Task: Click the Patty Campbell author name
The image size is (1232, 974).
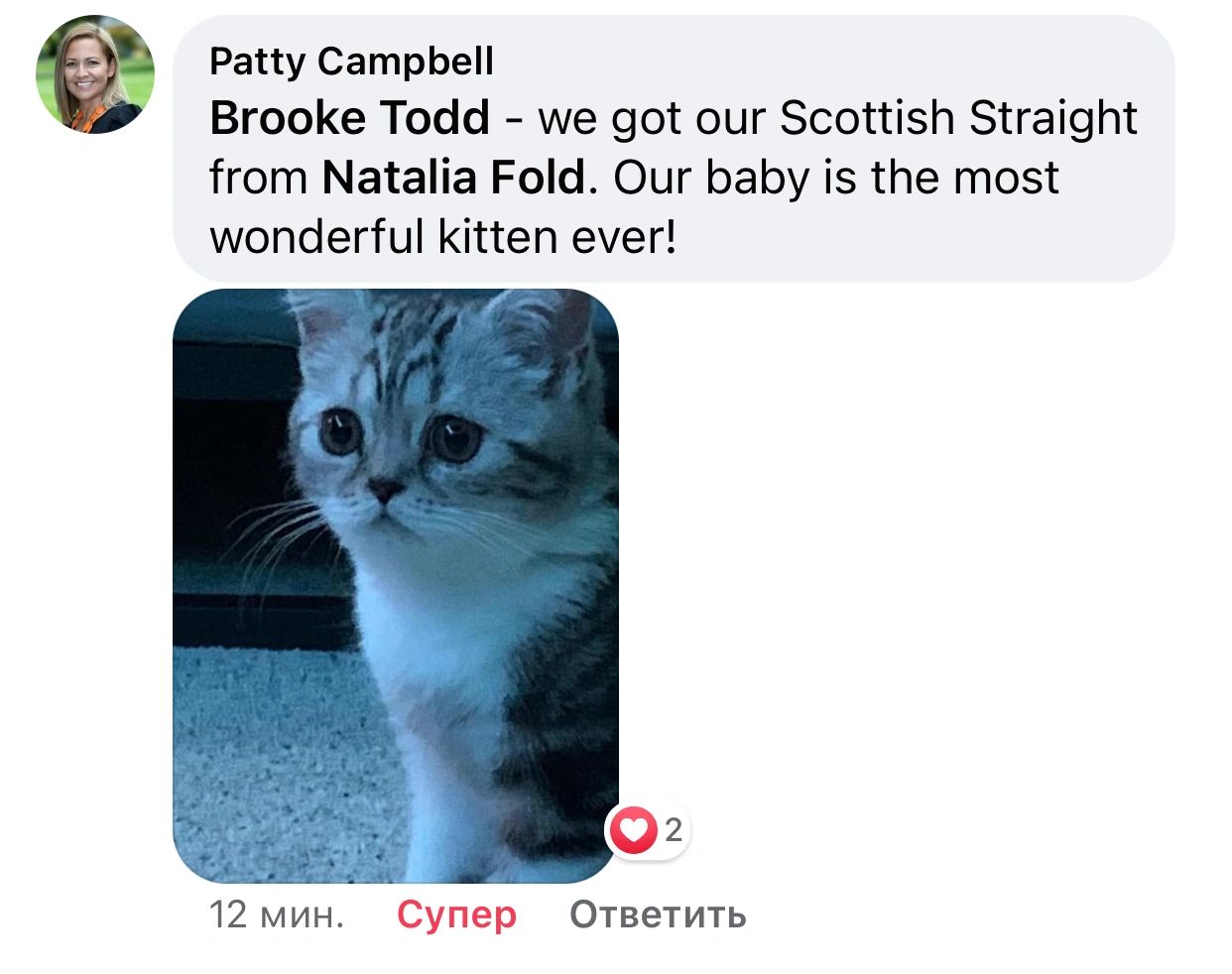Action: point(351,61)
